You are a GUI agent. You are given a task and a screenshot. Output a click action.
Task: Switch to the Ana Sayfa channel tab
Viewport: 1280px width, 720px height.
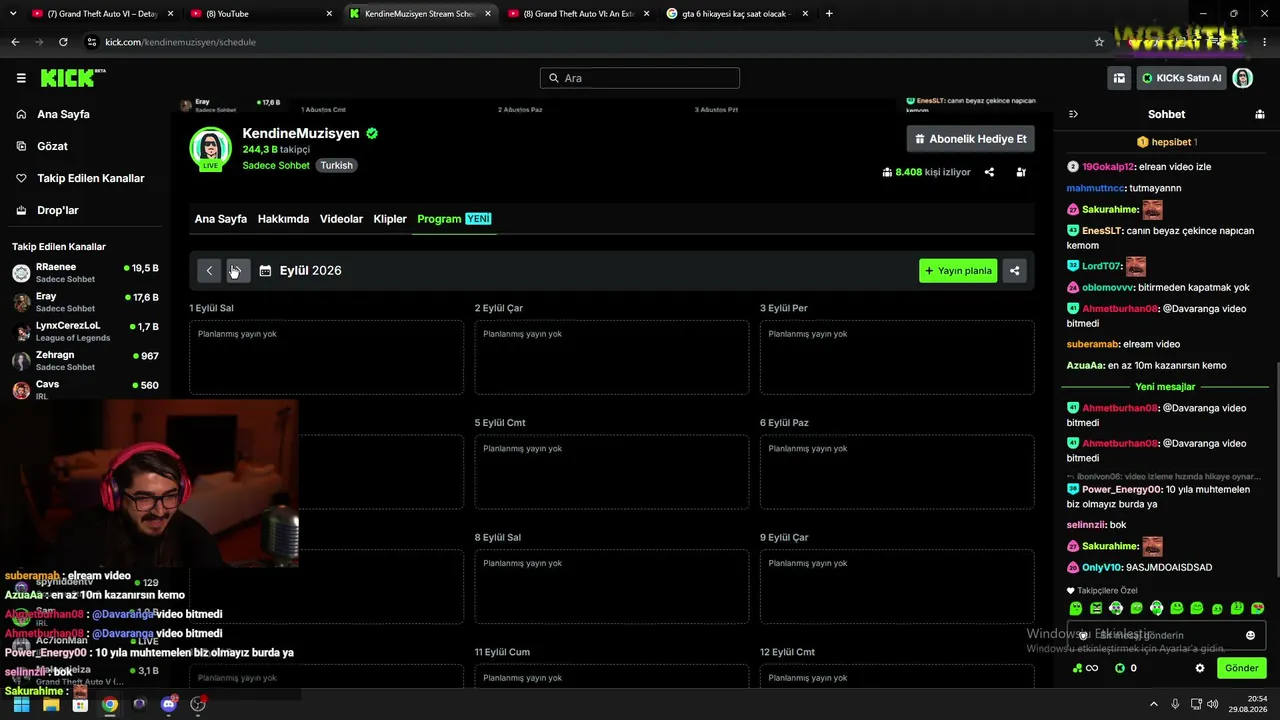pos(221,219)
